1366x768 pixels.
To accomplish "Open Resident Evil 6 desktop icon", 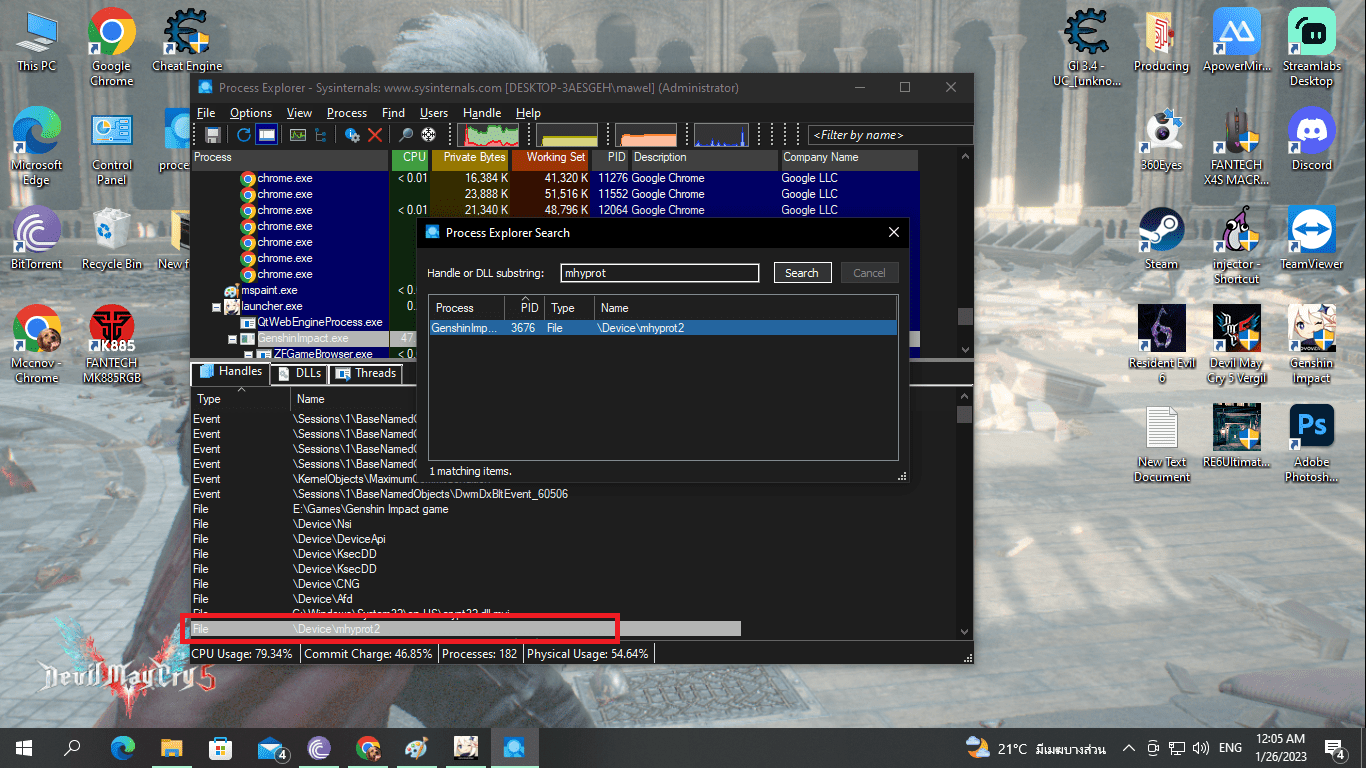I will tap(1161, 344).
